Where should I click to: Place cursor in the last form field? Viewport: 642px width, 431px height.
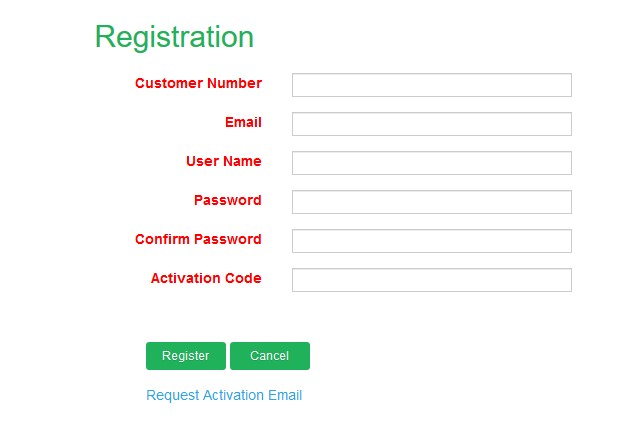coord(431,280)
